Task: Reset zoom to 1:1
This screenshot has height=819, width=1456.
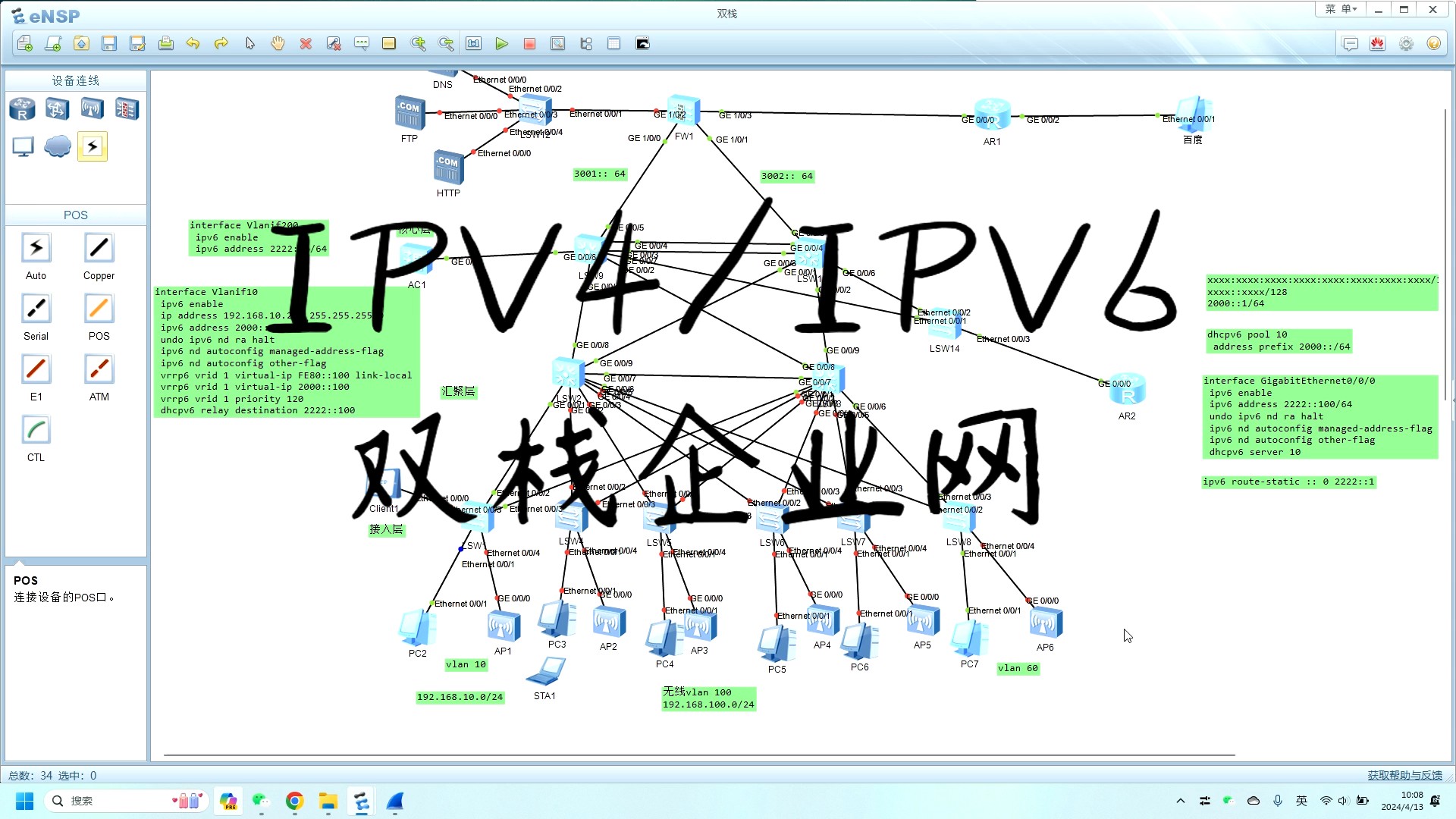Action: coord(474,43)
